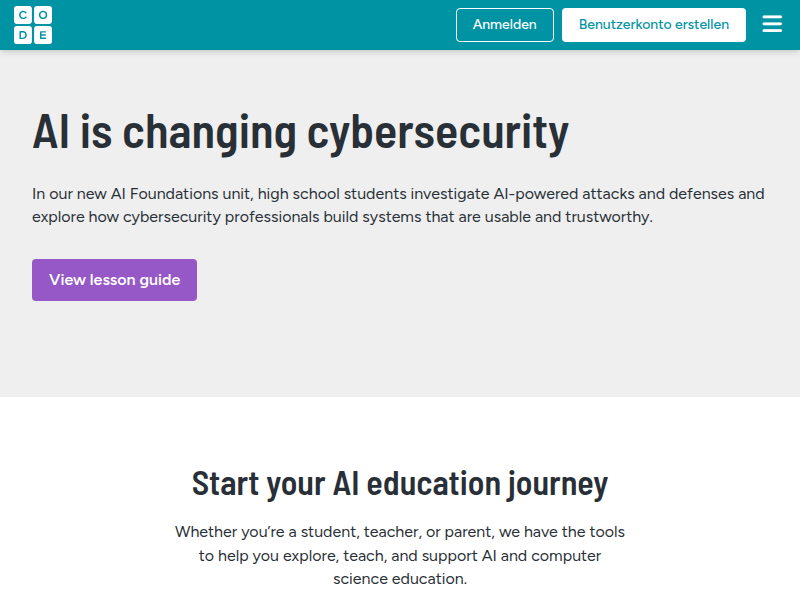Click the "D" tile in the Code.org logo

pyautogui.click(x=22, y=35)
